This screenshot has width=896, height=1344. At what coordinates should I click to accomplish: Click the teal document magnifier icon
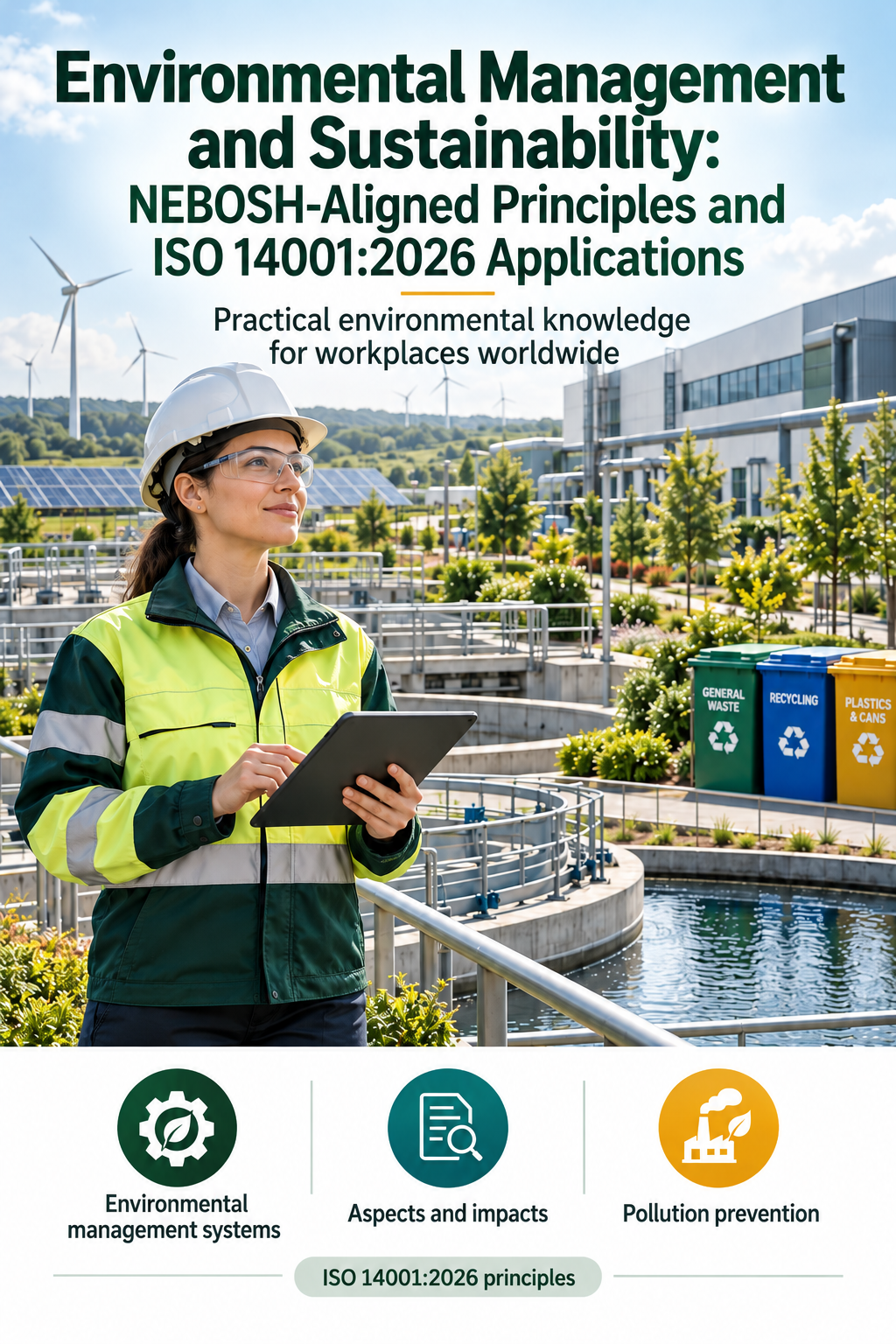(x=448, y=1128)
